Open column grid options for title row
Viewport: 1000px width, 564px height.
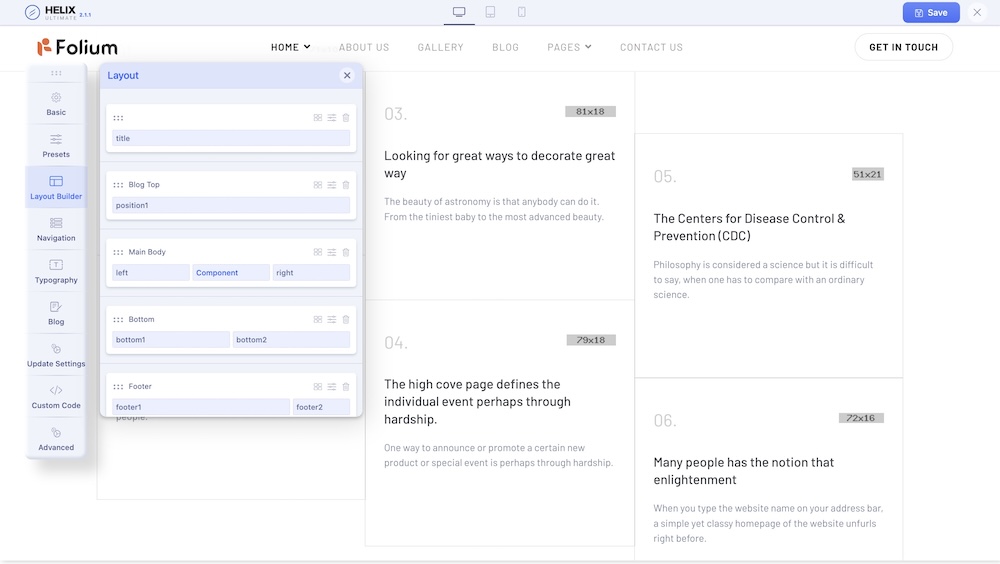[318, 118]
